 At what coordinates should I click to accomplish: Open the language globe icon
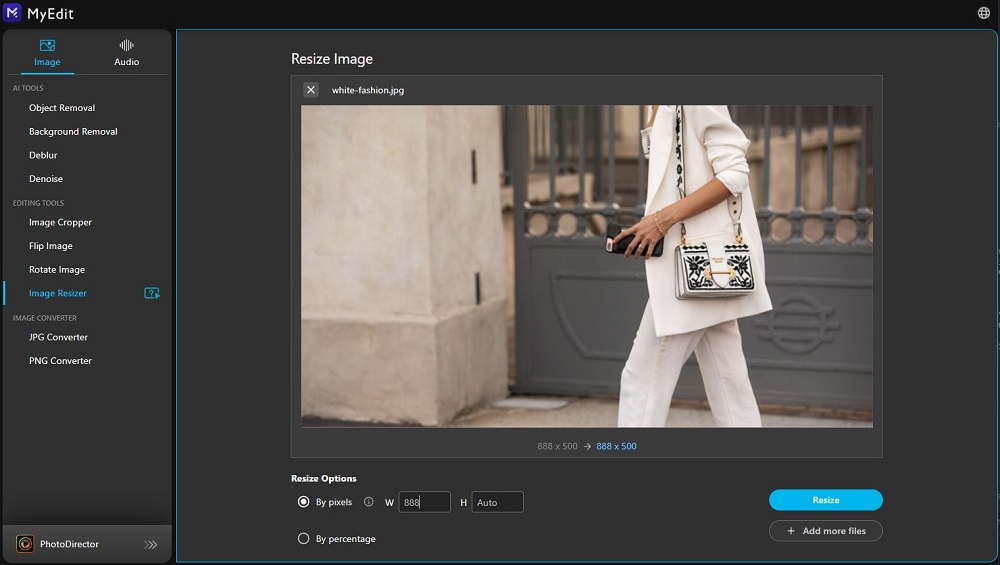pos(983,13)
